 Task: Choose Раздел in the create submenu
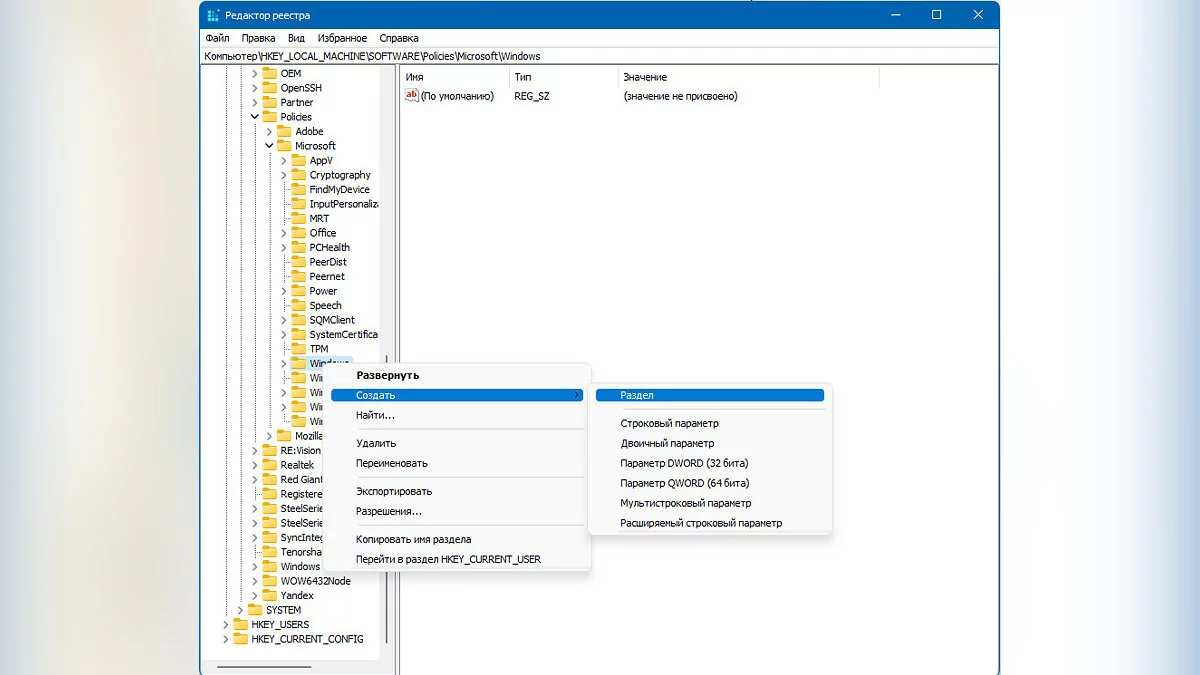[x=636, y=395]
